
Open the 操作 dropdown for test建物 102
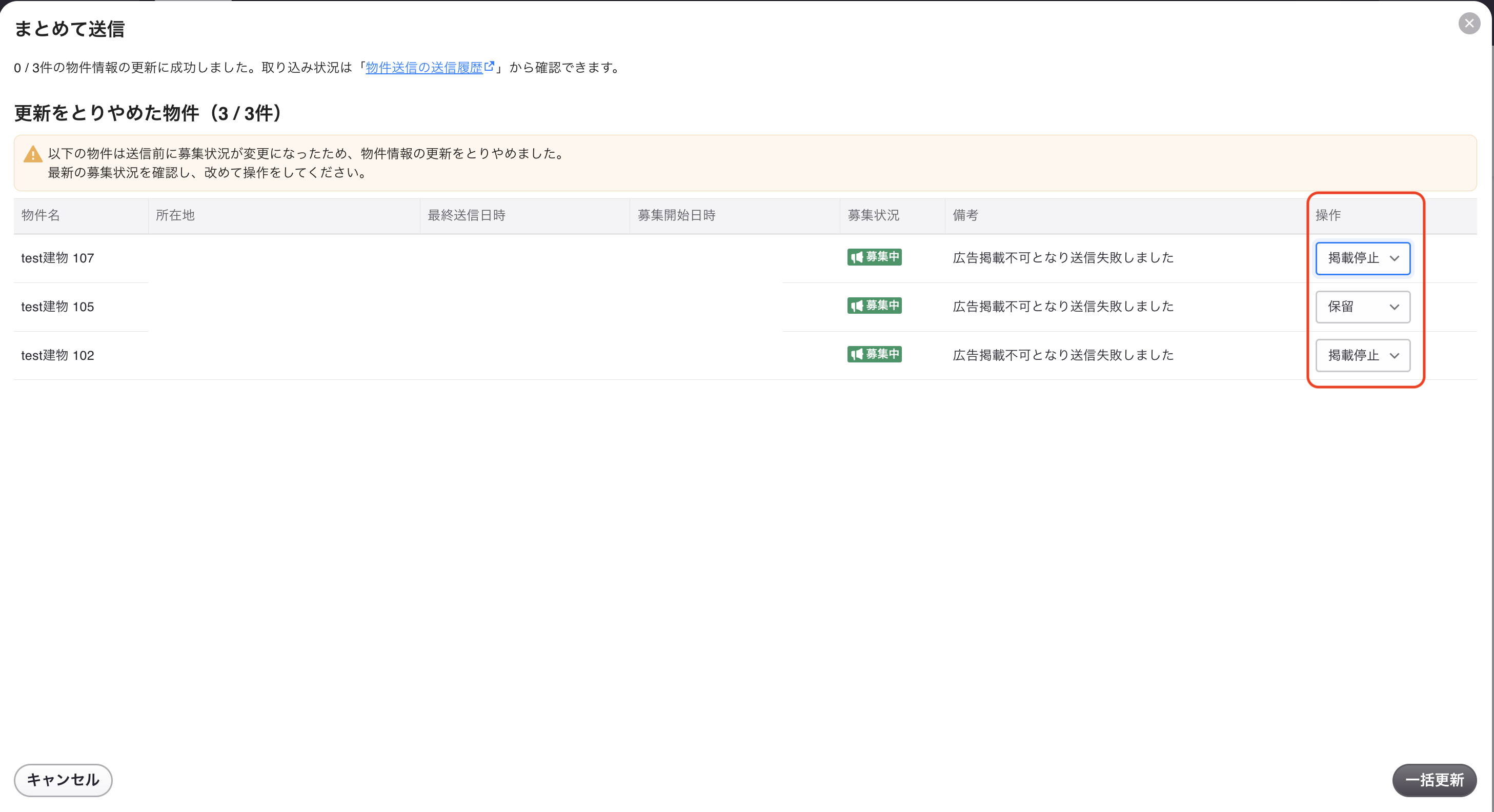[x=1363, y=355]
